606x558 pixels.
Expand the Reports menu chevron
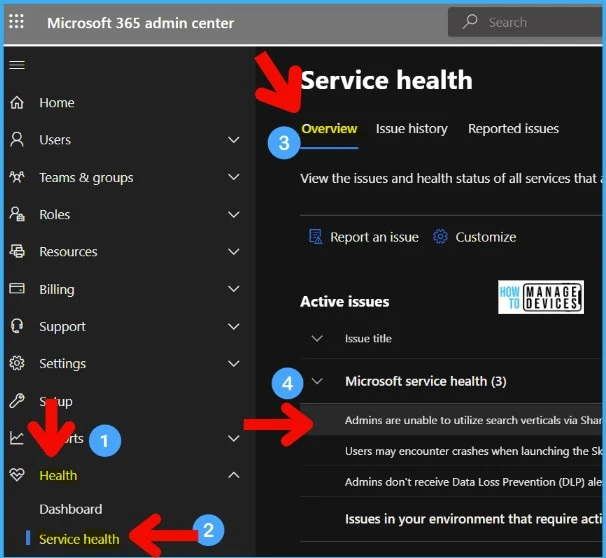[x=233, y=438]
